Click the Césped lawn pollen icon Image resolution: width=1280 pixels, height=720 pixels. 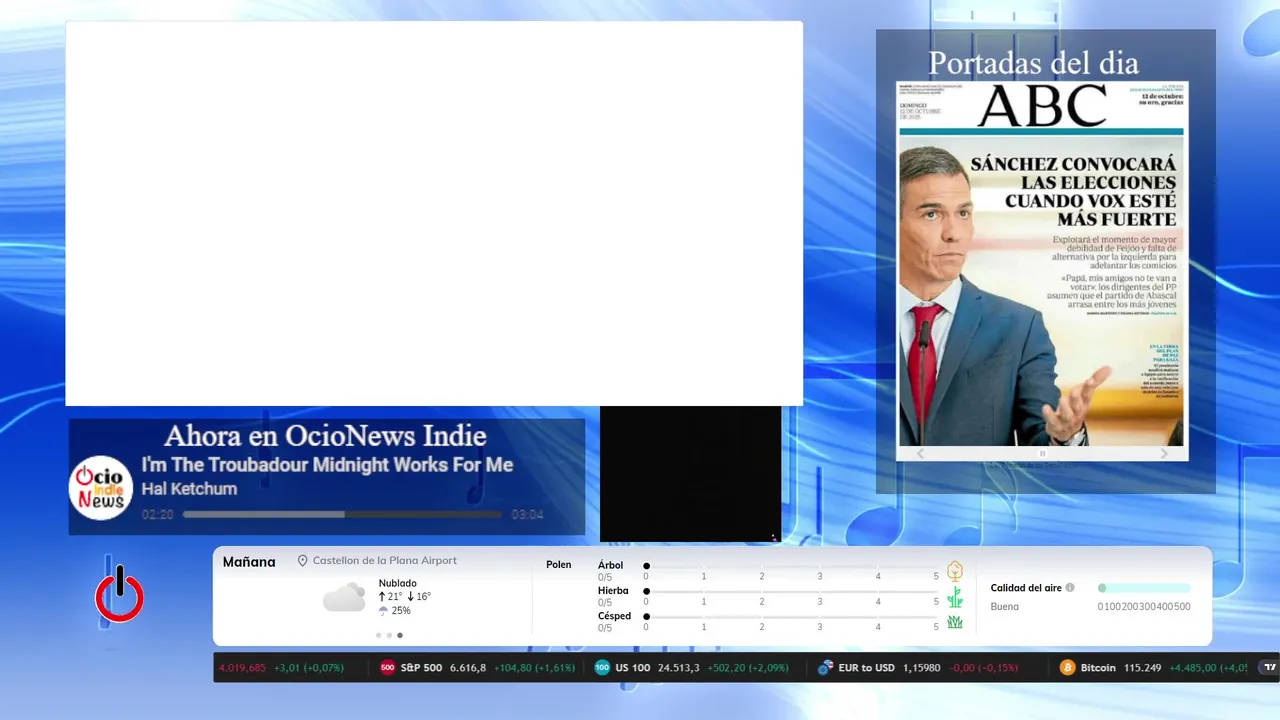(955, 622)
